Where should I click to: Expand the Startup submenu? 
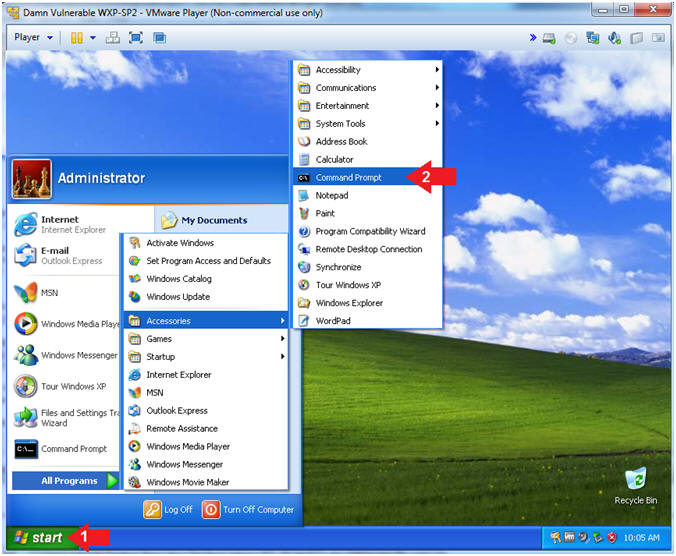click(206, 357)
